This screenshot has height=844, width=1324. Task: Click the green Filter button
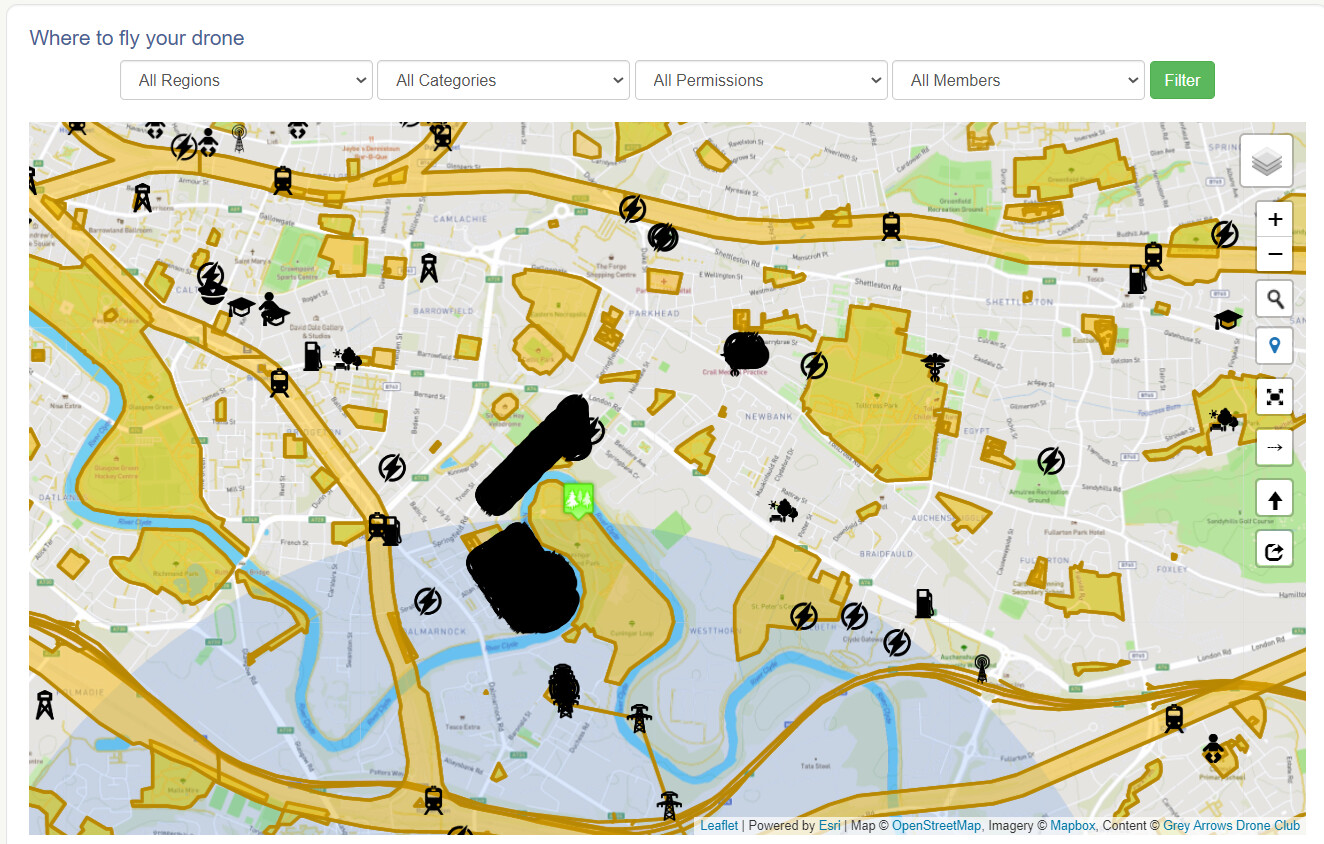1182,80
